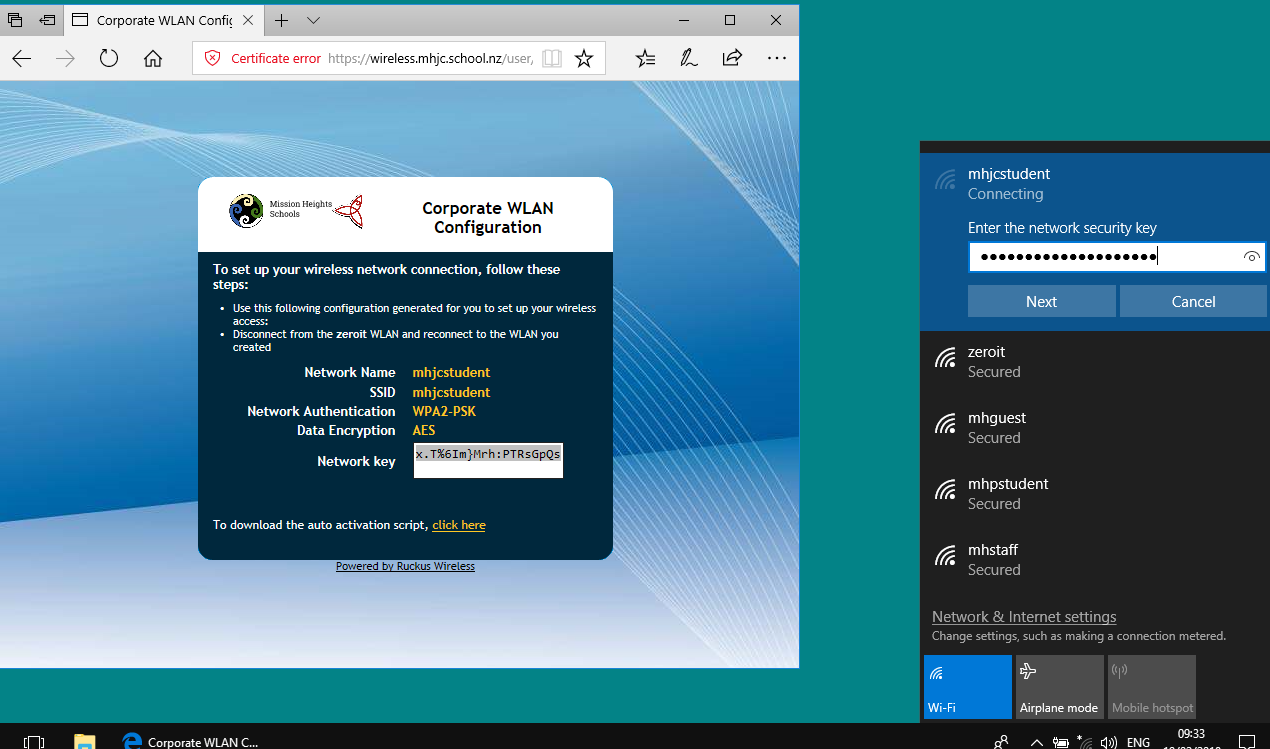The width and height of the screenshot is (1270, 749).
Task: Toggle the Wi-Fi quick action tile
Action: coord(968,686)
